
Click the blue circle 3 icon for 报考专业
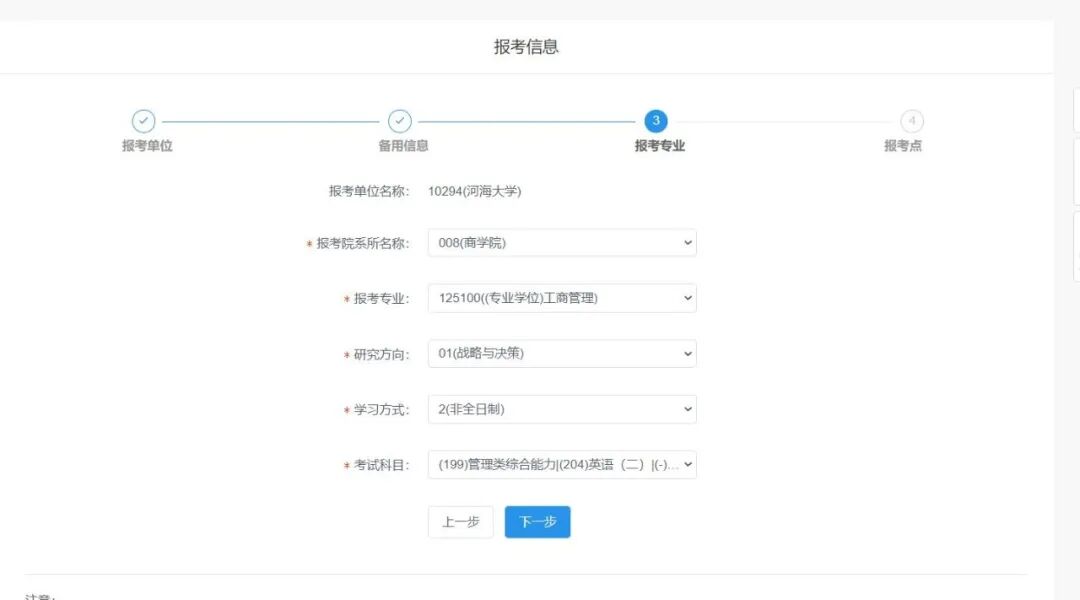point(656,120)
